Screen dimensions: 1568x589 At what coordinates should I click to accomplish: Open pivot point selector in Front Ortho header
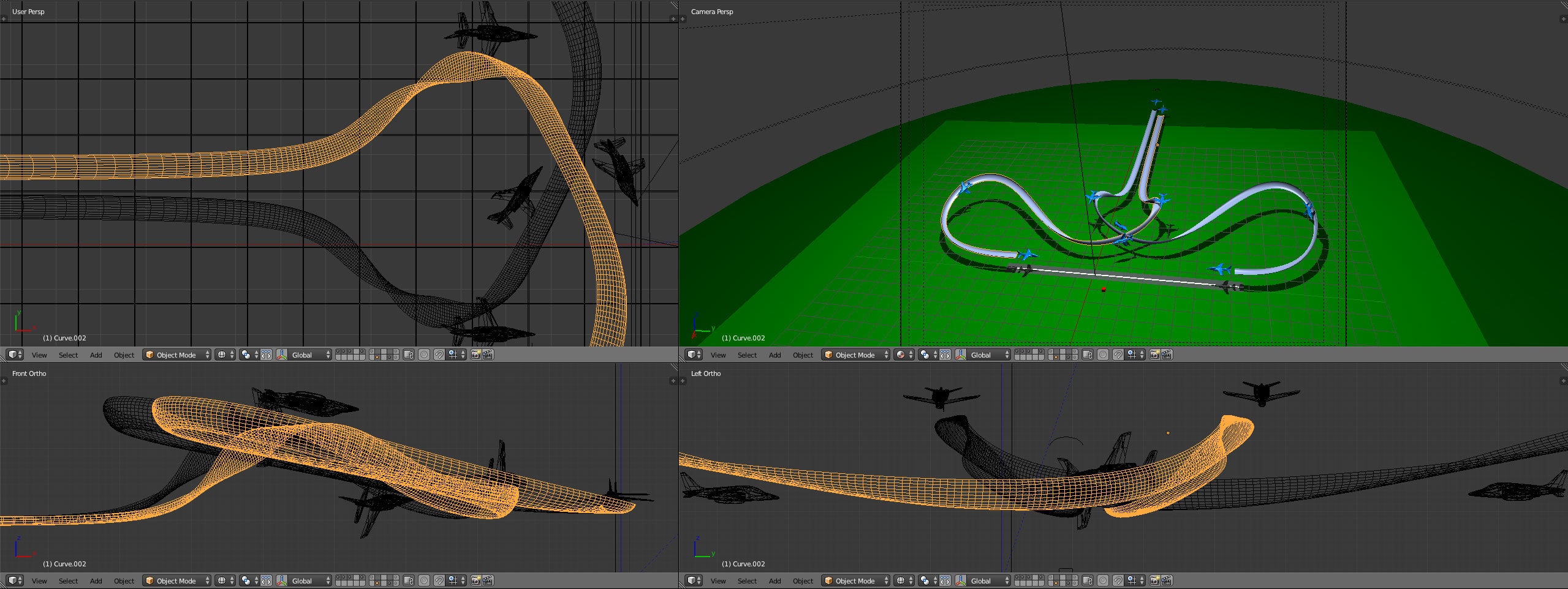(249, 580)
